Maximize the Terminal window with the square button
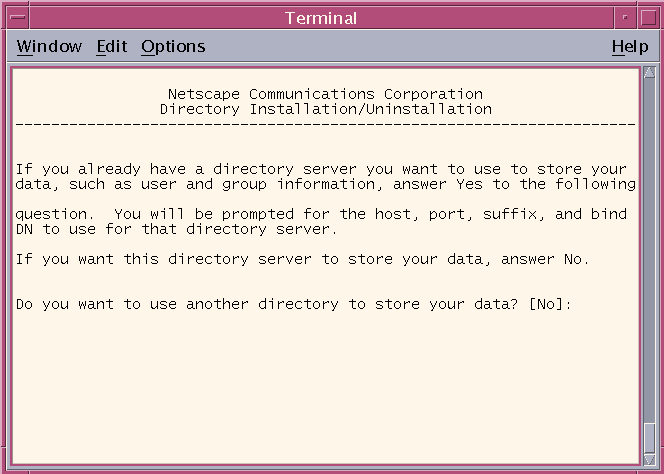The height and width of the screenshot is (474, 664). pyautogui.click(x=648, y=17)
